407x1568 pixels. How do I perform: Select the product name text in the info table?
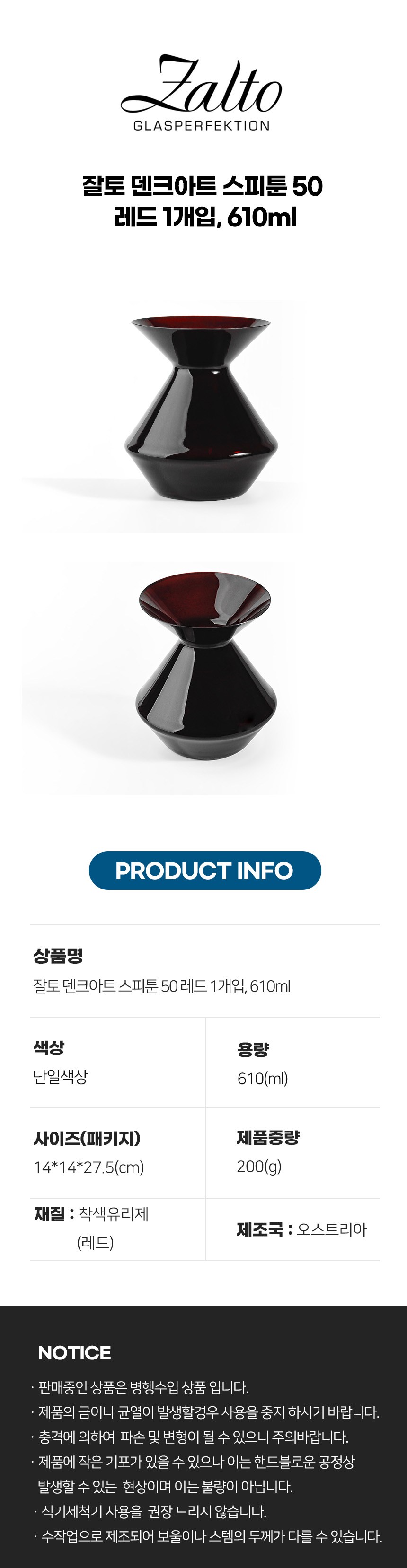(161, 985)
